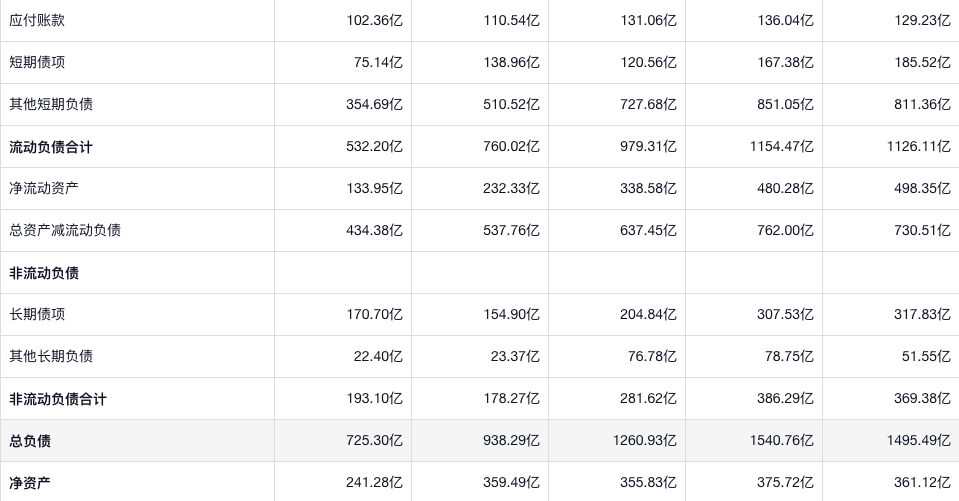This screenshot has height=501, width=959.
Task: Select the 138.96亿 short-term debt value
Action: tap(511, 62)
